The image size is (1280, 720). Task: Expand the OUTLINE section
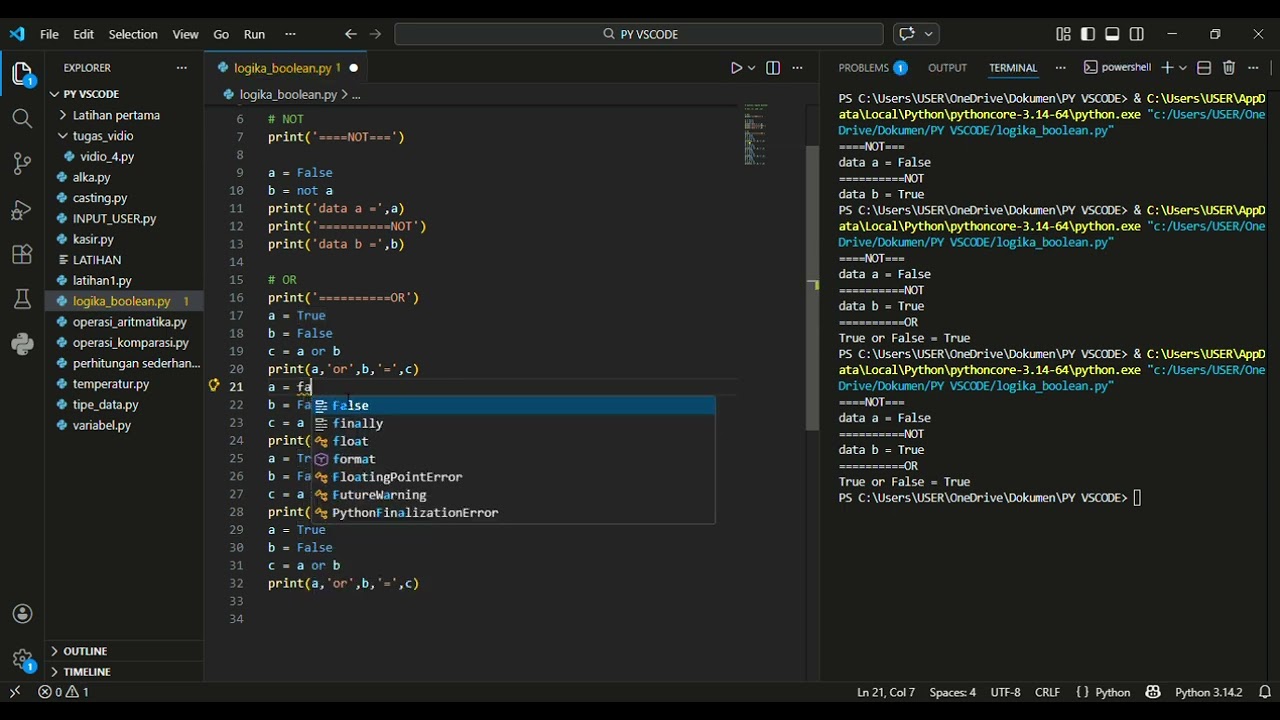point(85,651)
